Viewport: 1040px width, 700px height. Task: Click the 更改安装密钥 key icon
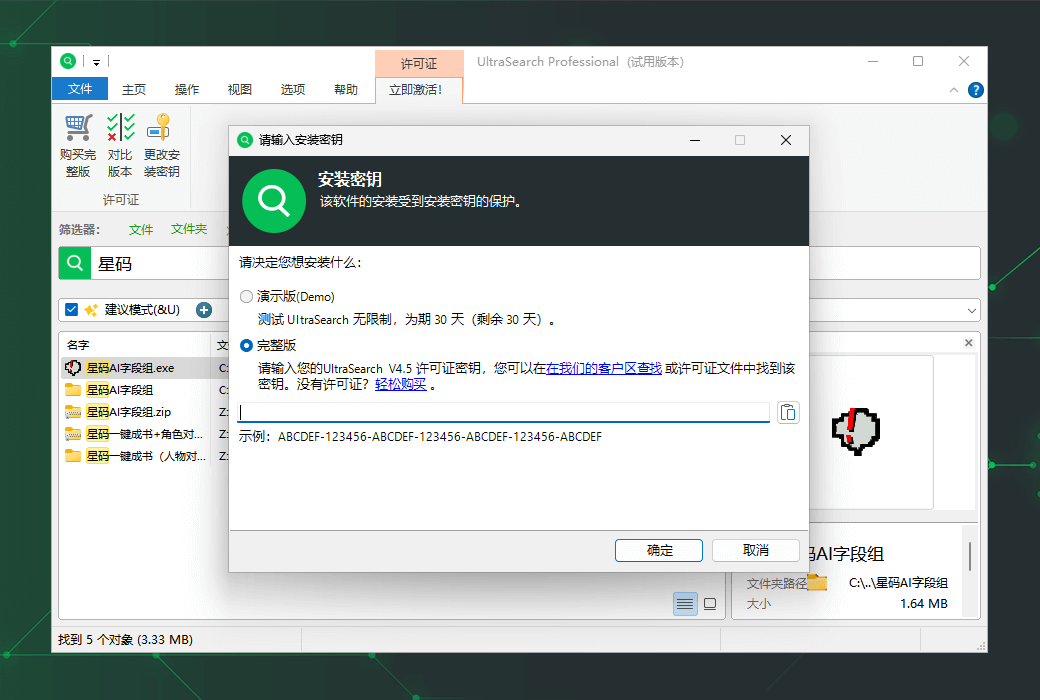[160, 127]
